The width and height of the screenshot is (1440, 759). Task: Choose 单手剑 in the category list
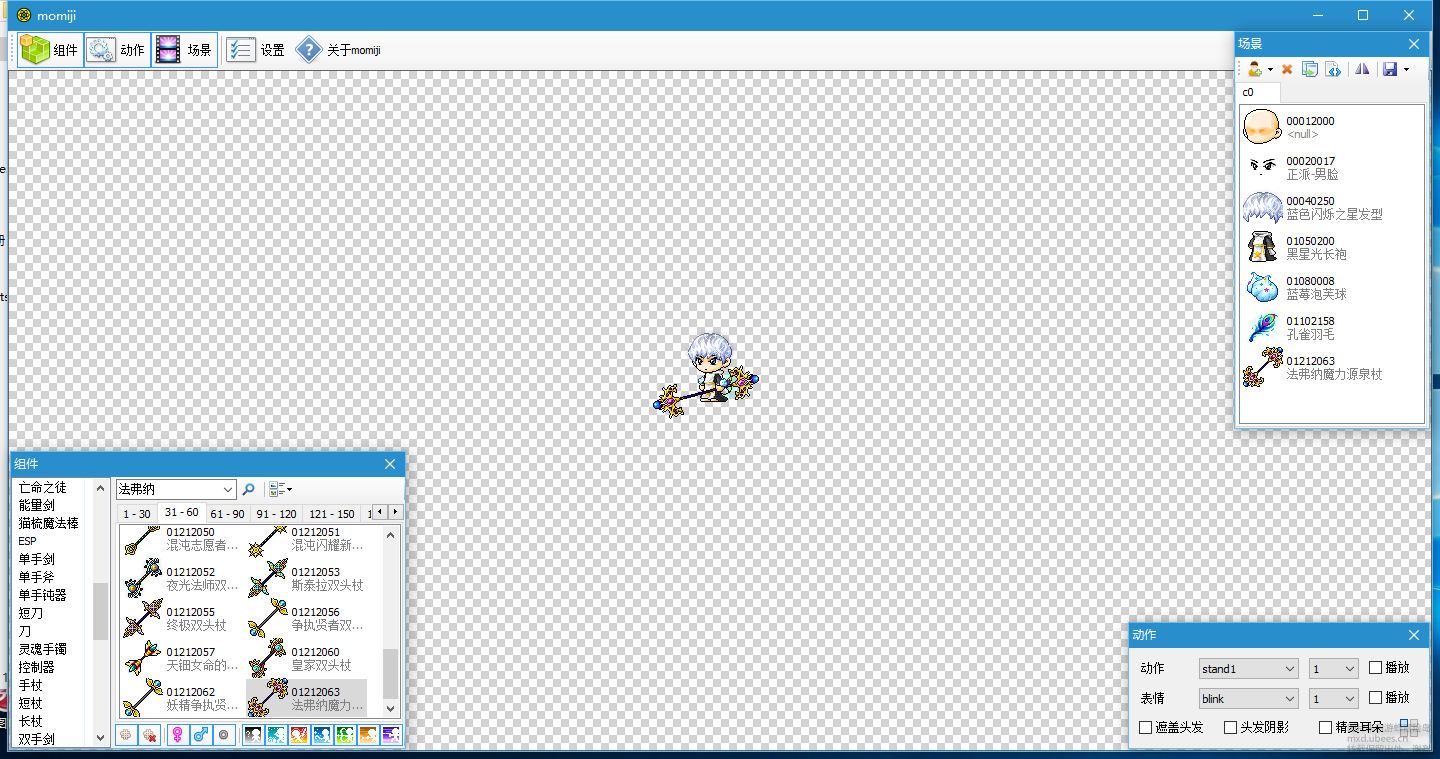37,559
